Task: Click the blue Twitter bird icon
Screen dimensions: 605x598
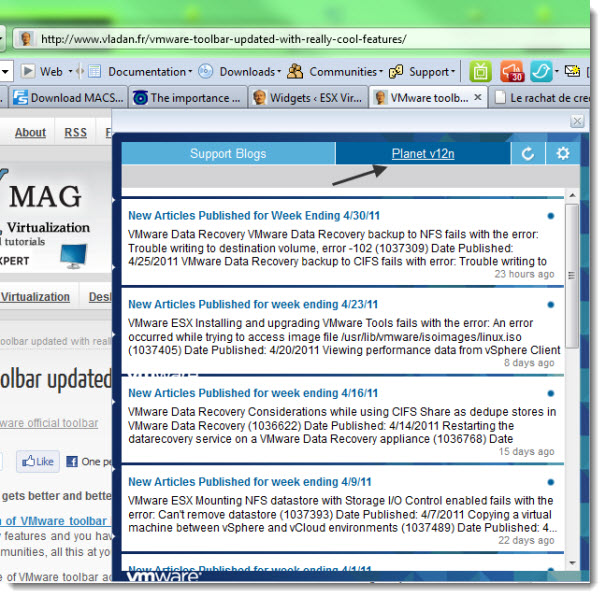Action: coord(541,71)
